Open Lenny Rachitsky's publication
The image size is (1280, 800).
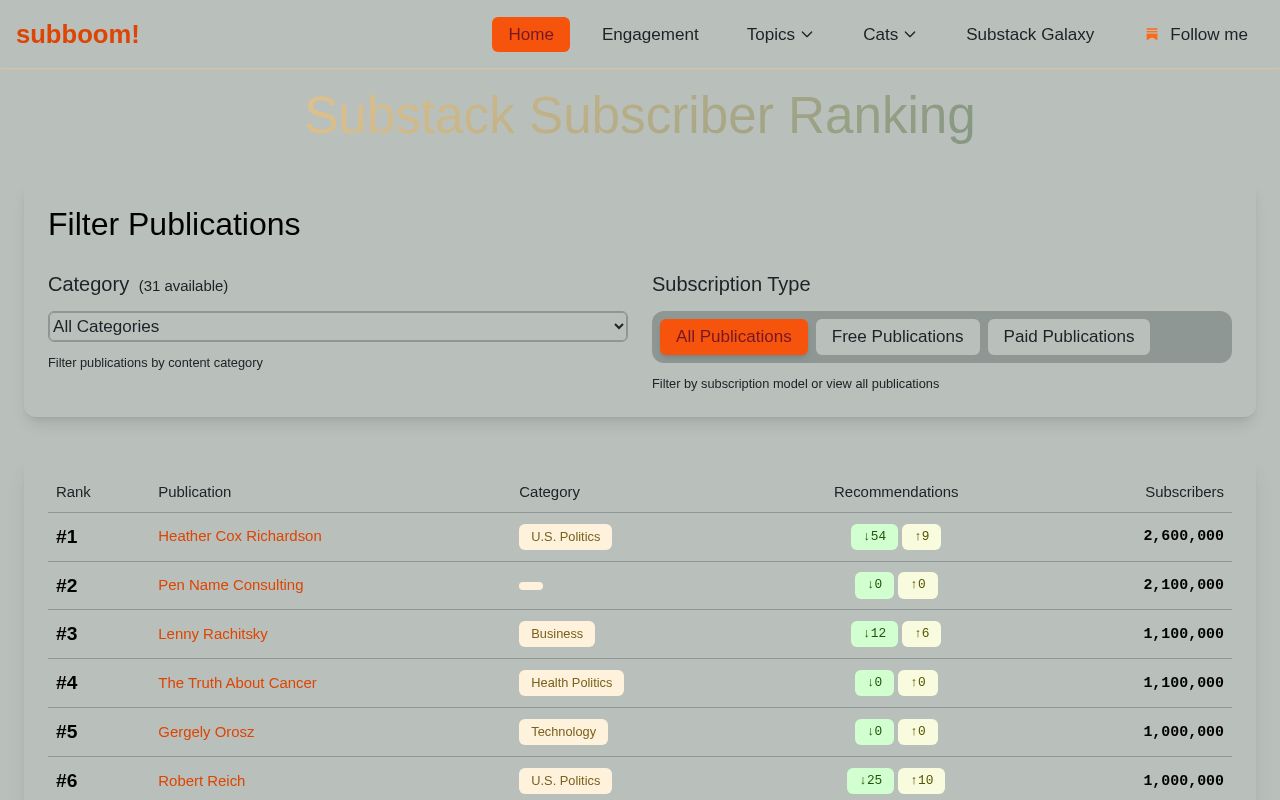pyautogui.click(x=213, y=634)
